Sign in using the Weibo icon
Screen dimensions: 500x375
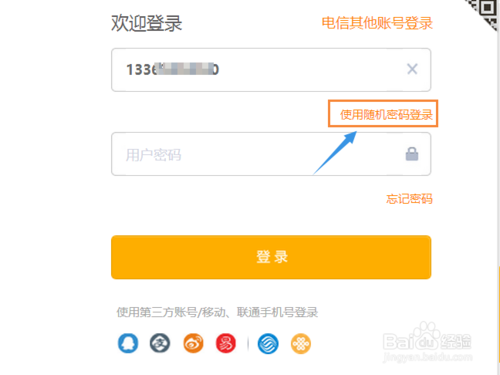[193, 343]
